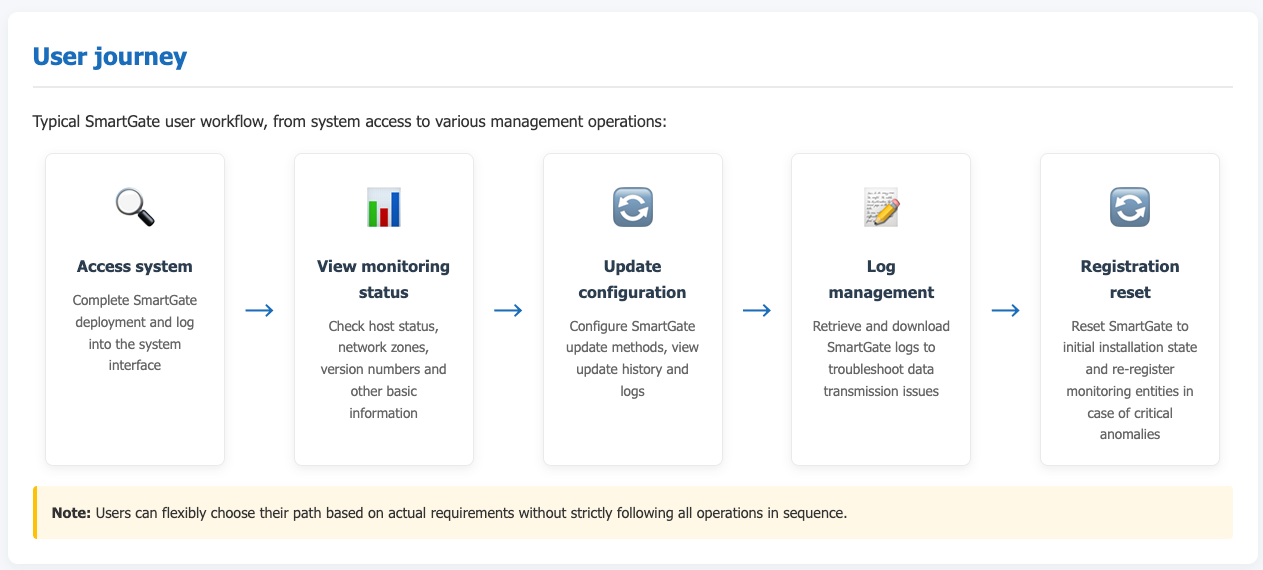The height and width of the screenshot is (570, 1263).
Task: Click the "Update configuration" step title
Action: (632, 279)
